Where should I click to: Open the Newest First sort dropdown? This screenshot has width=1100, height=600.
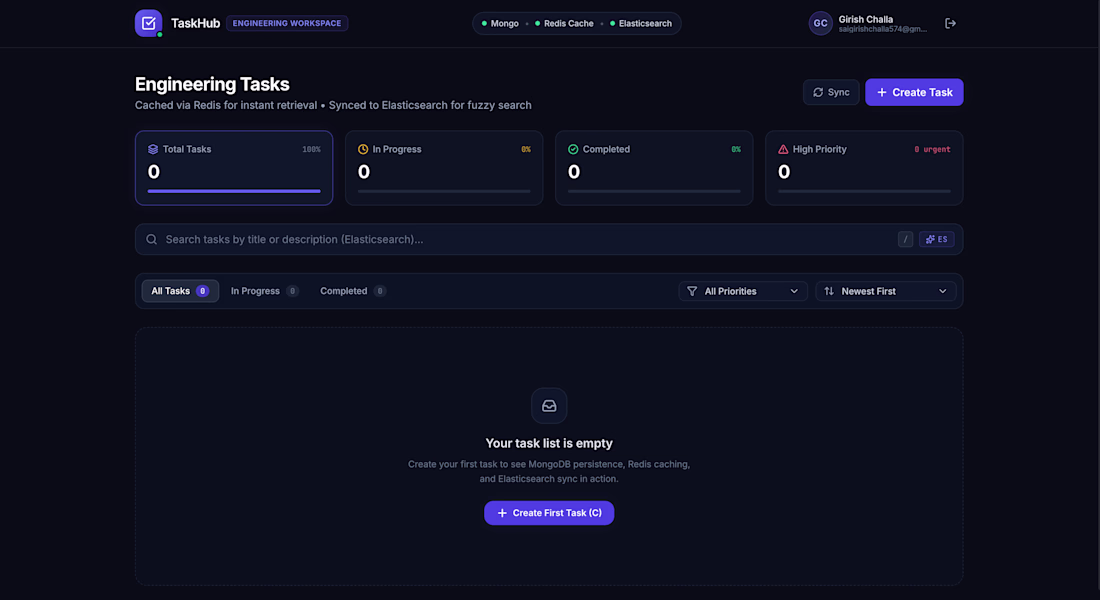tap(885, 291)
